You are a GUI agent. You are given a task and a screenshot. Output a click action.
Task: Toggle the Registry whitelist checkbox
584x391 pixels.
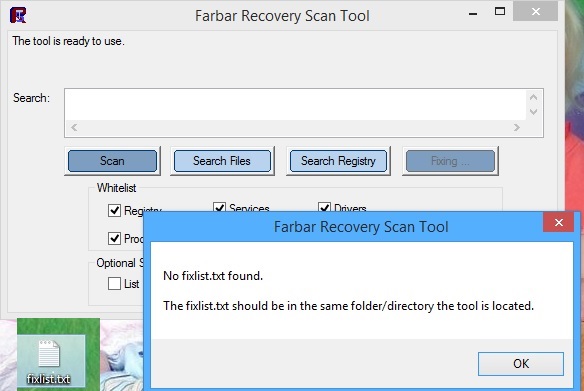click(x=114, y=210)
